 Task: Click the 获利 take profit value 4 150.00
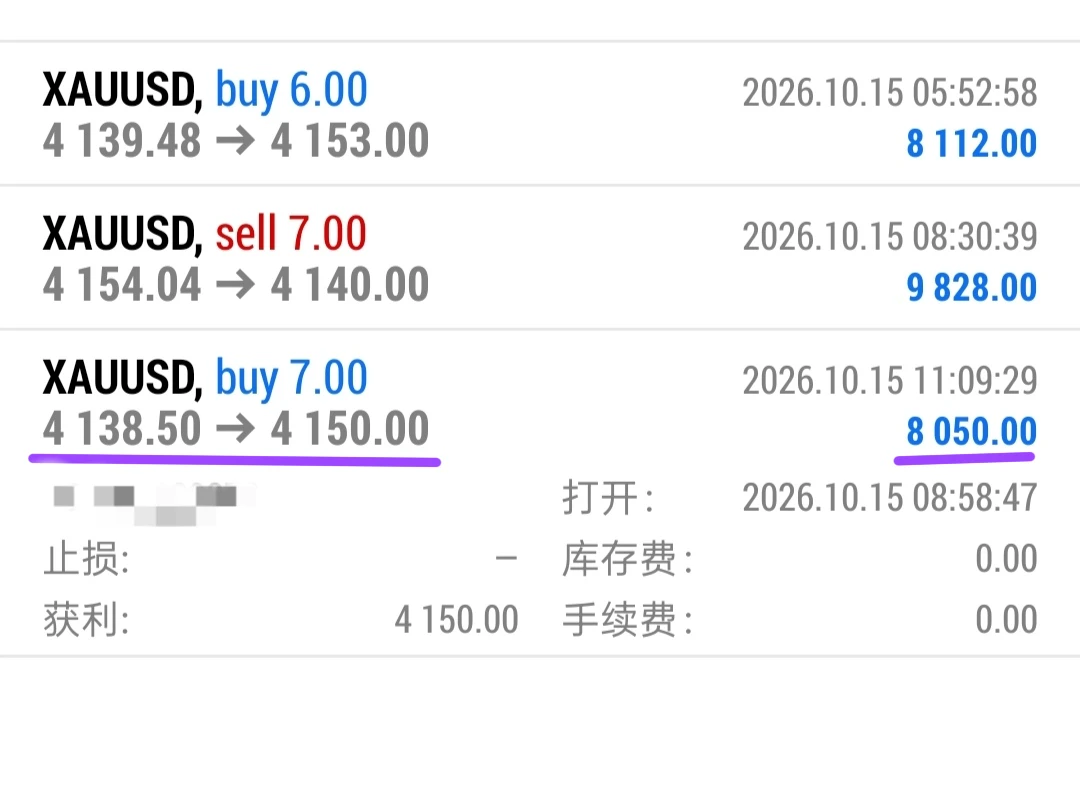coord(456,619)
